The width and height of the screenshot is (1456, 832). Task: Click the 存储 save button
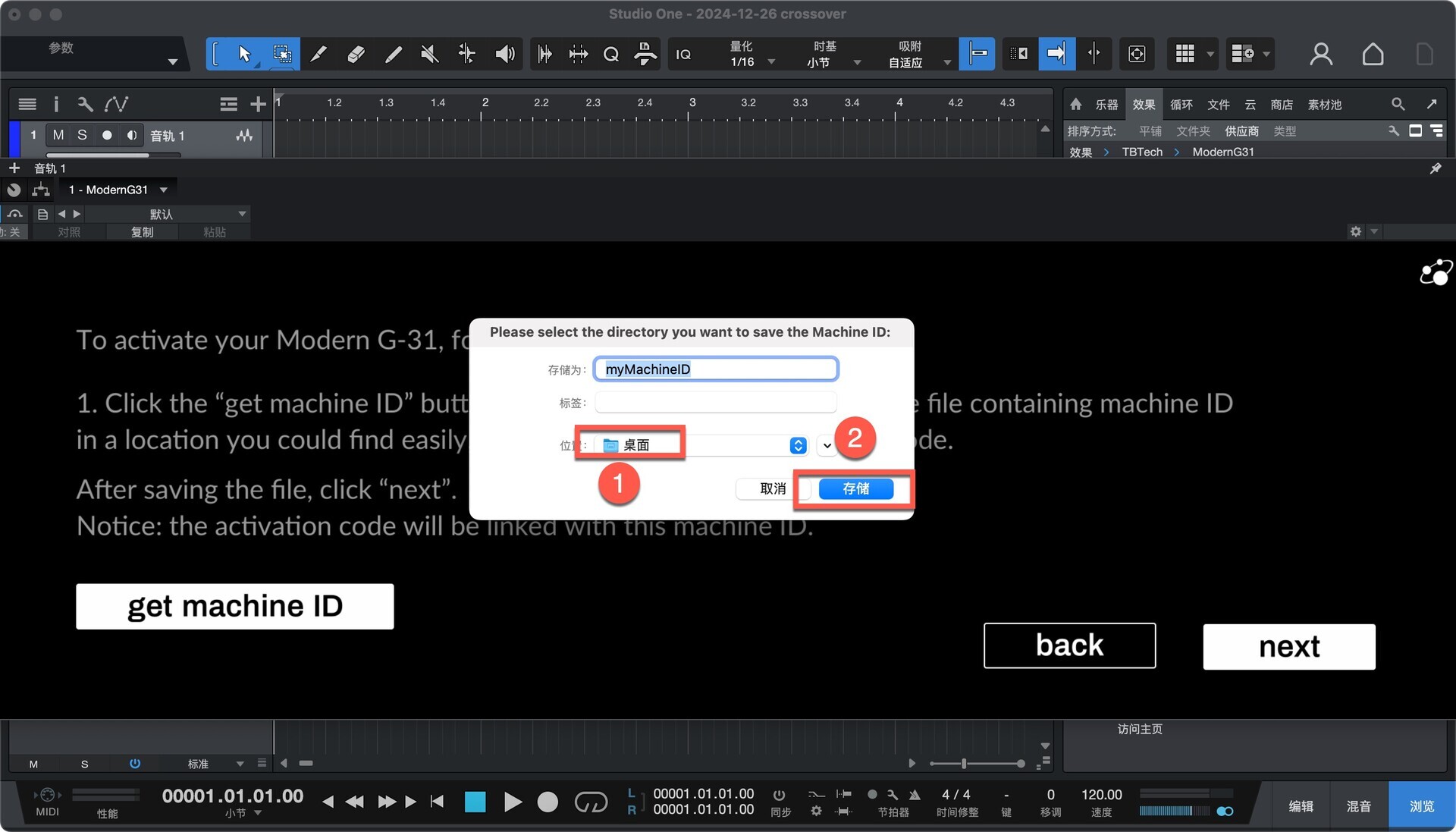coord(856,488)
